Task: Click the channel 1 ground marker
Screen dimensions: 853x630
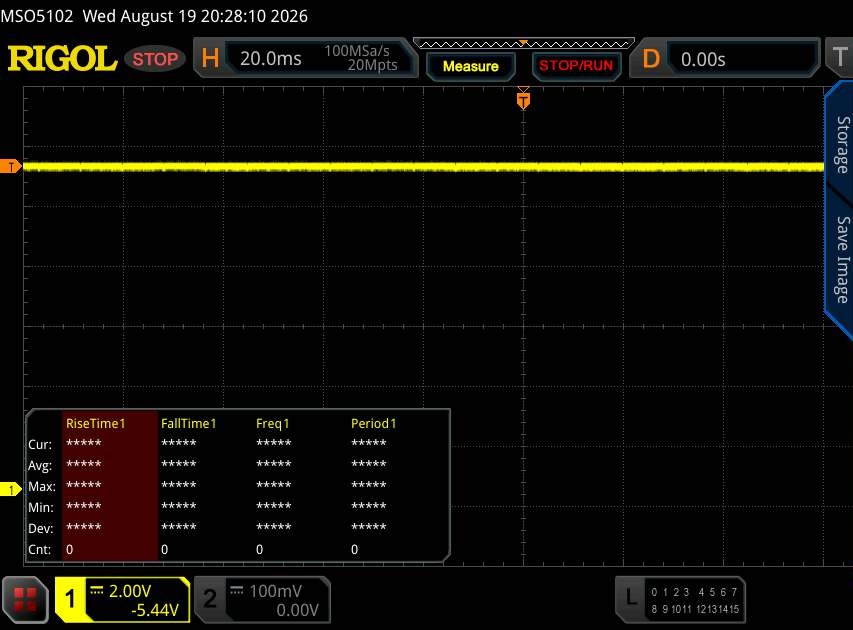Action: click(x=10, y=490)
